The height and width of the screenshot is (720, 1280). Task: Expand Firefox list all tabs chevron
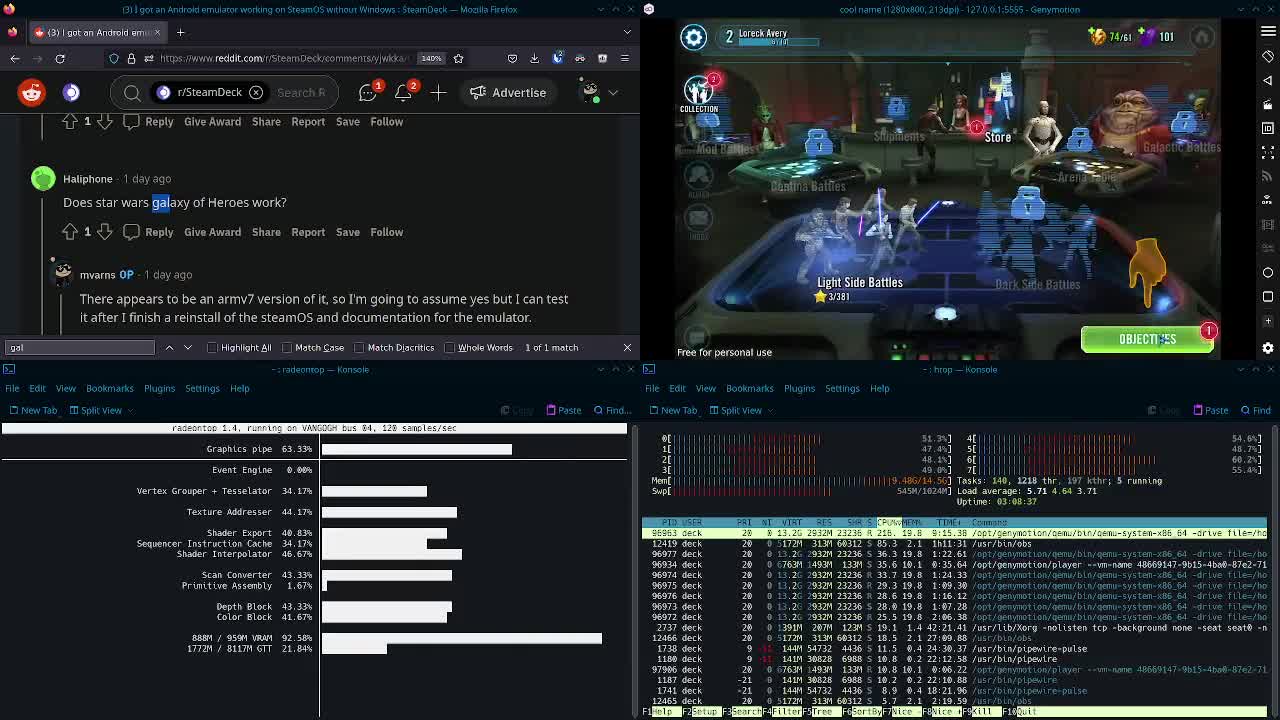coord(627,32)
